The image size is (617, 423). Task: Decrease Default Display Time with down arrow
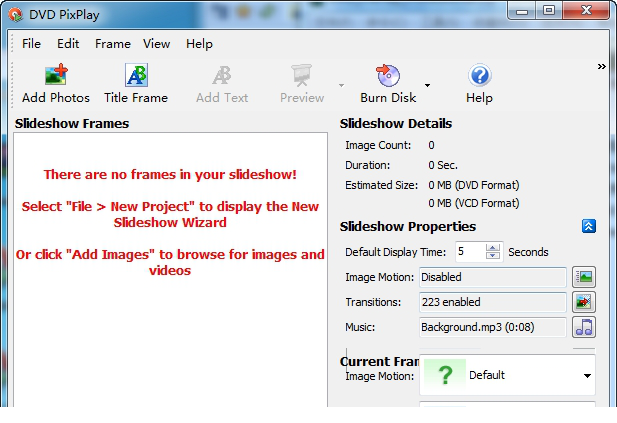tap(493, 256)
